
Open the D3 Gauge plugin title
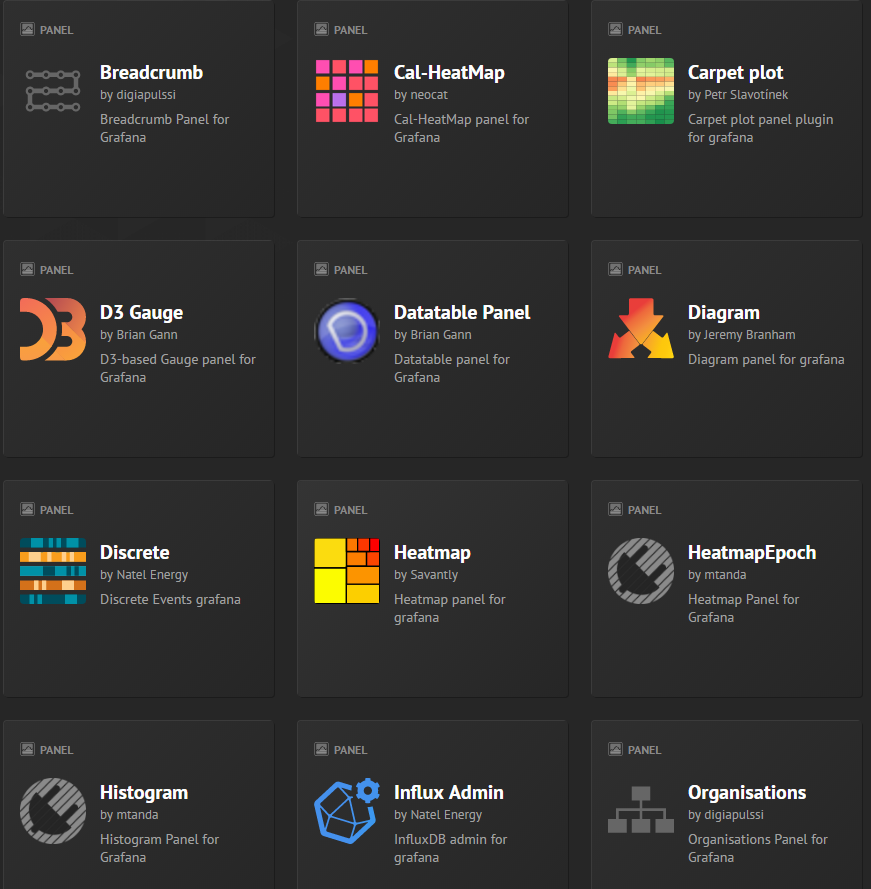point(141,312)
